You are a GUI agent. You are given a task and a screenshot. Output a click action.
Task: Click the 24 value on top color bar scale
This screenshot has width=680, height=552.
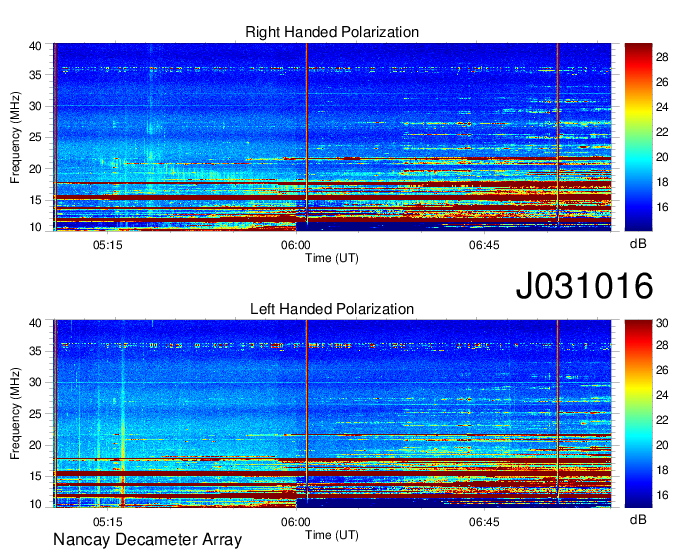662,107
